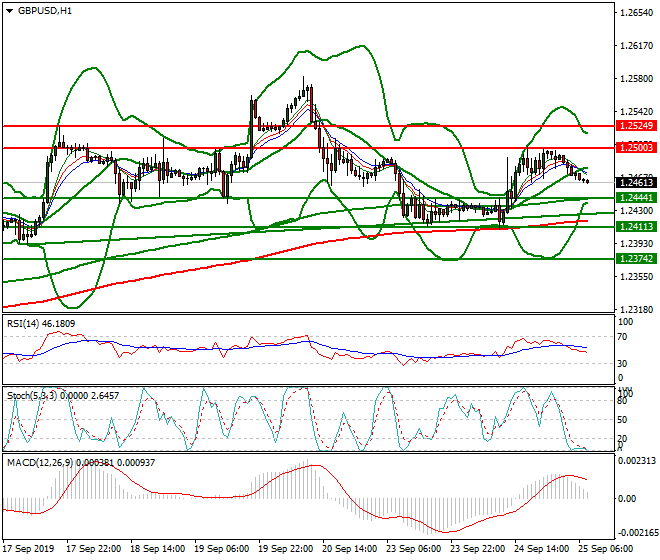The width and height of the screenshot is (660, 560).
Task: Click the GBPUSD,H1 chart title
Action: tap(45, 11)
